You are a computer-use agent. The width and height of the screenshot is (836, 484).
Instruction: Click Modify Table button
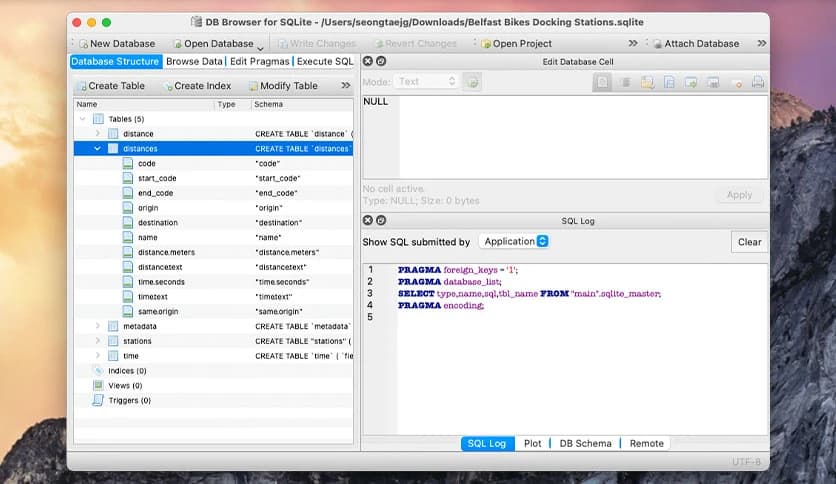click(x=284, y=86)
